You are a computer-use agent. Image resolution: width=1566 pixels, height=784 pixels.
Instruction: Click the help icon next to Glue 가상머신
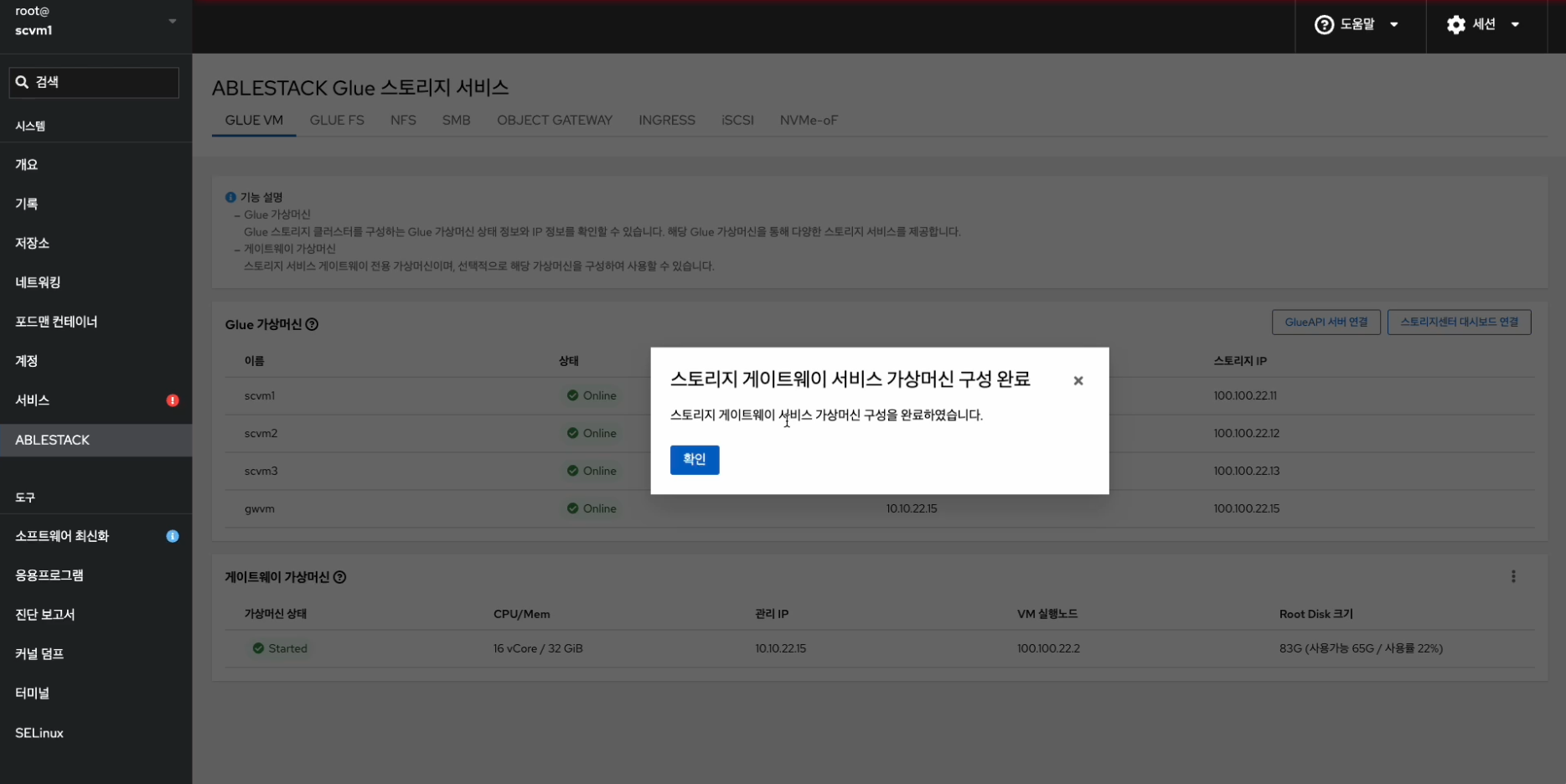coord(312,325)
